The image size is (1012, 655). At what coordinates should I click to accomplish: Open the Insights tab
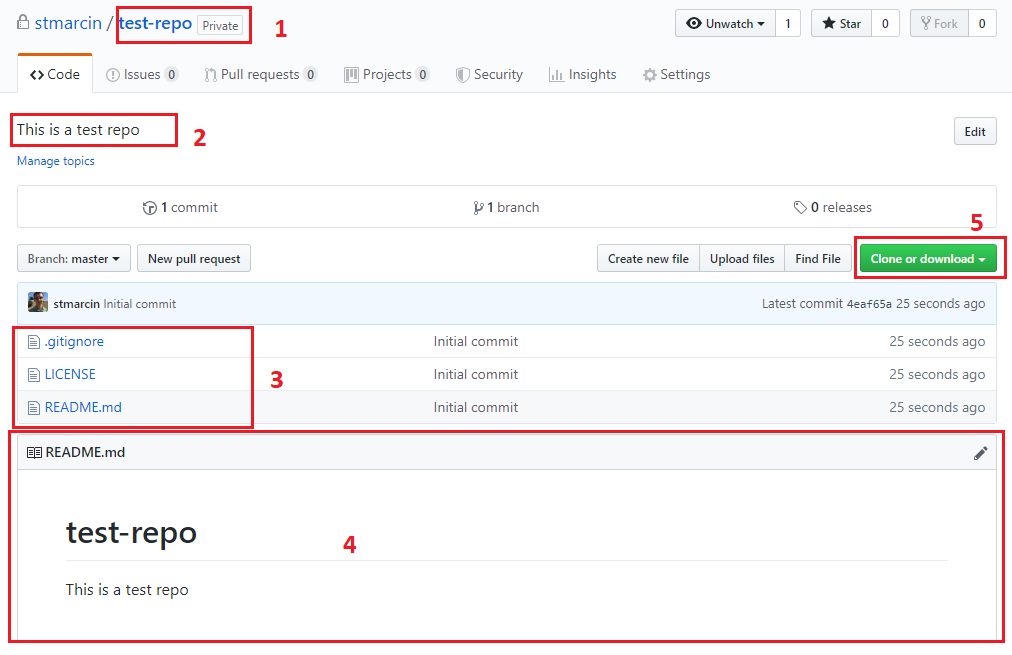tap(583, 75)
